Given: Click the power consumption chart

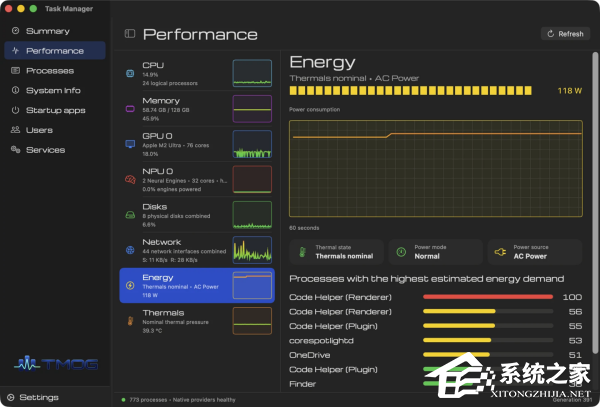Looking at the screenshot, I should [x=436, y=169].
